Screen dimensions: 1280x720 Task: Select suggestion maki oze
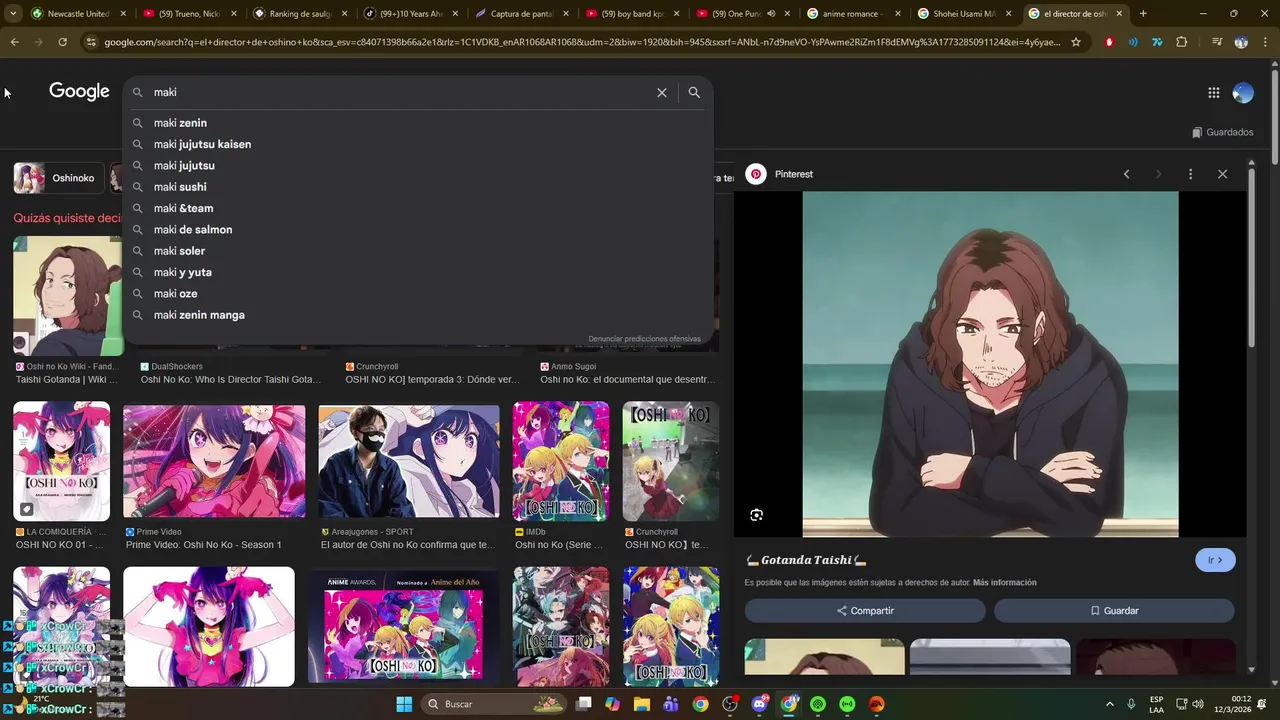(x=418, y=294)
